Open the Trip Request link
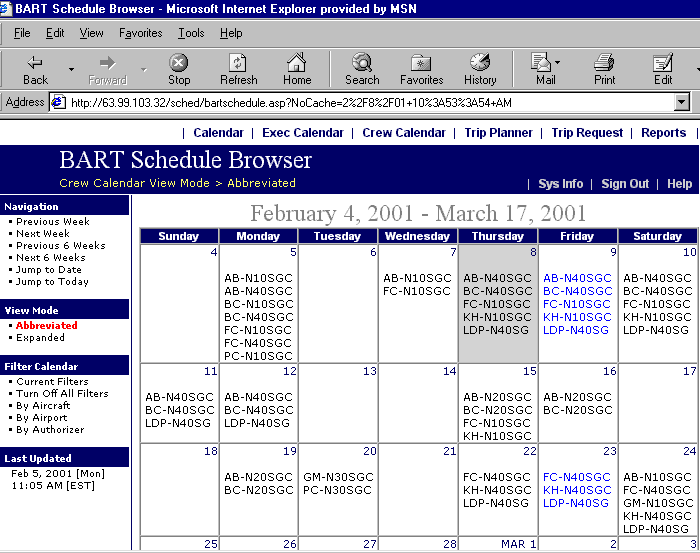This screenshot has width=700, height=553. click(587, 133)
